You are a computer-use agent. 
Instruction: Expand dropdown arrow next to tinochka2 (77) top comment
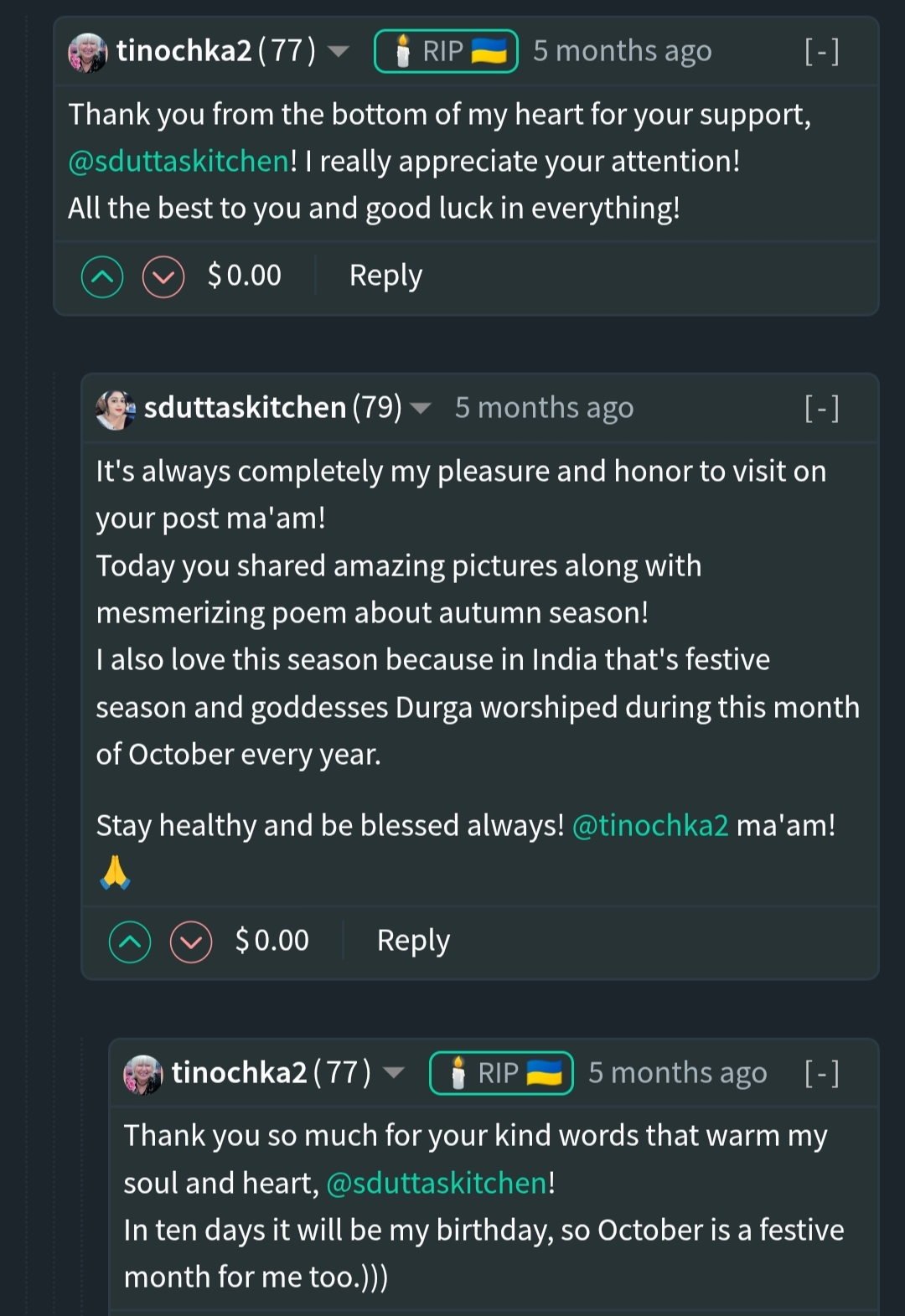(339, 52)
